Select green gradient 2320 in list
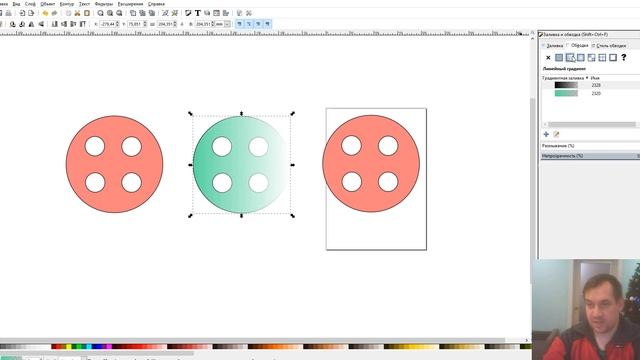The width and height of the screenshot is (640, 360). (x=591, y=93)
